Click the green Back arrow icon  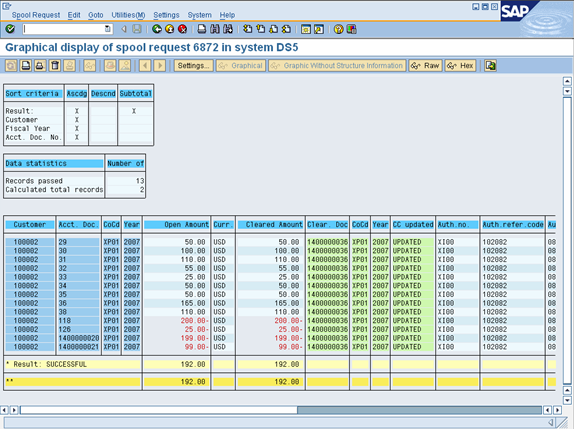click(157, 29)
